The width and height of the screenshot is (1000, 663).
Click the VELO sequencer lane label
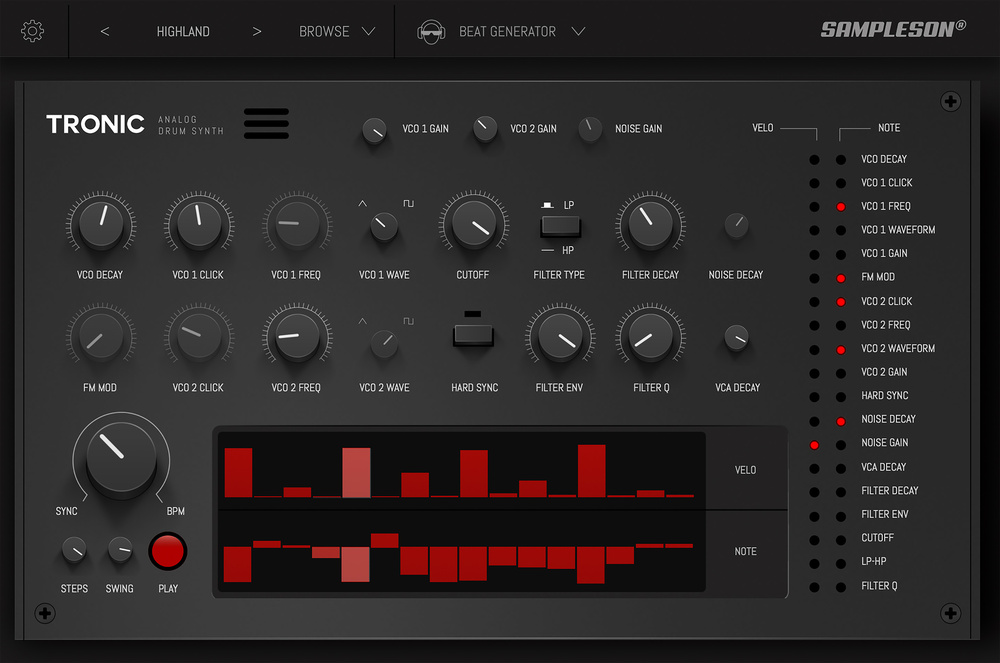point(746,470)
